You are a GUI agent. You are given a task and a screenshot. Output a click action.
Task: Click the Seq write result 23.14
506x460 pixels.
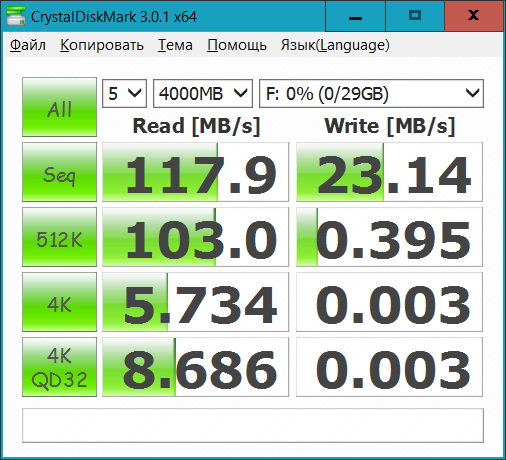tap(389, 172)
